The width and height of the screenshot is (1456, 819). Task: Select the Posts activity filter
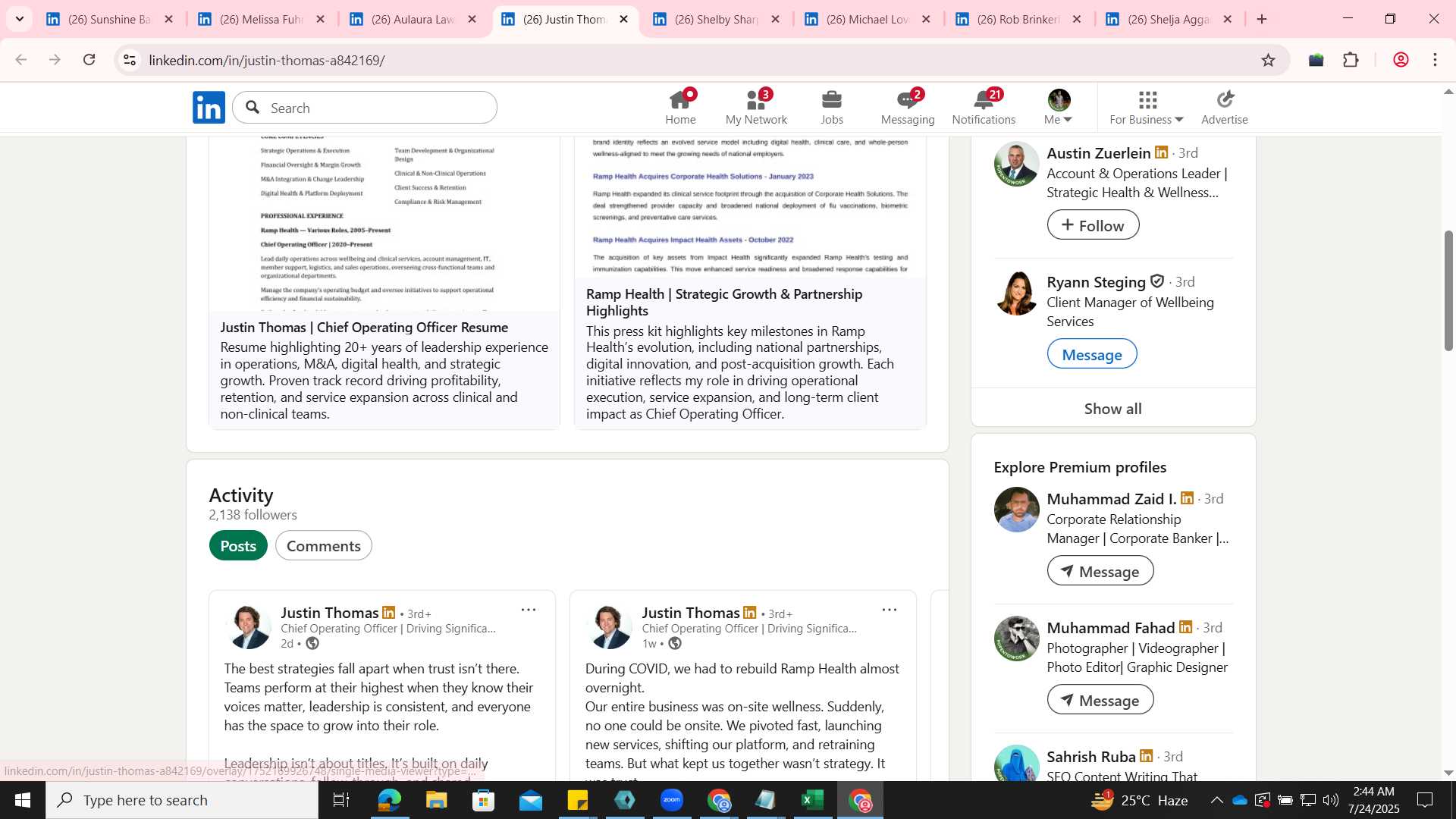238,546
